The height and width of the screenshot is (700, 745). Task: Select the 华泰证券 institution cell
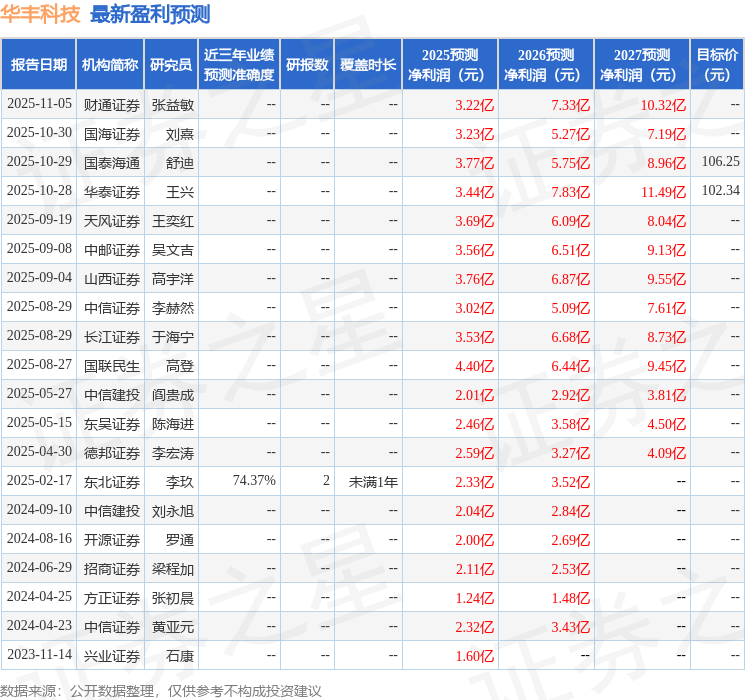click(112, 192)
